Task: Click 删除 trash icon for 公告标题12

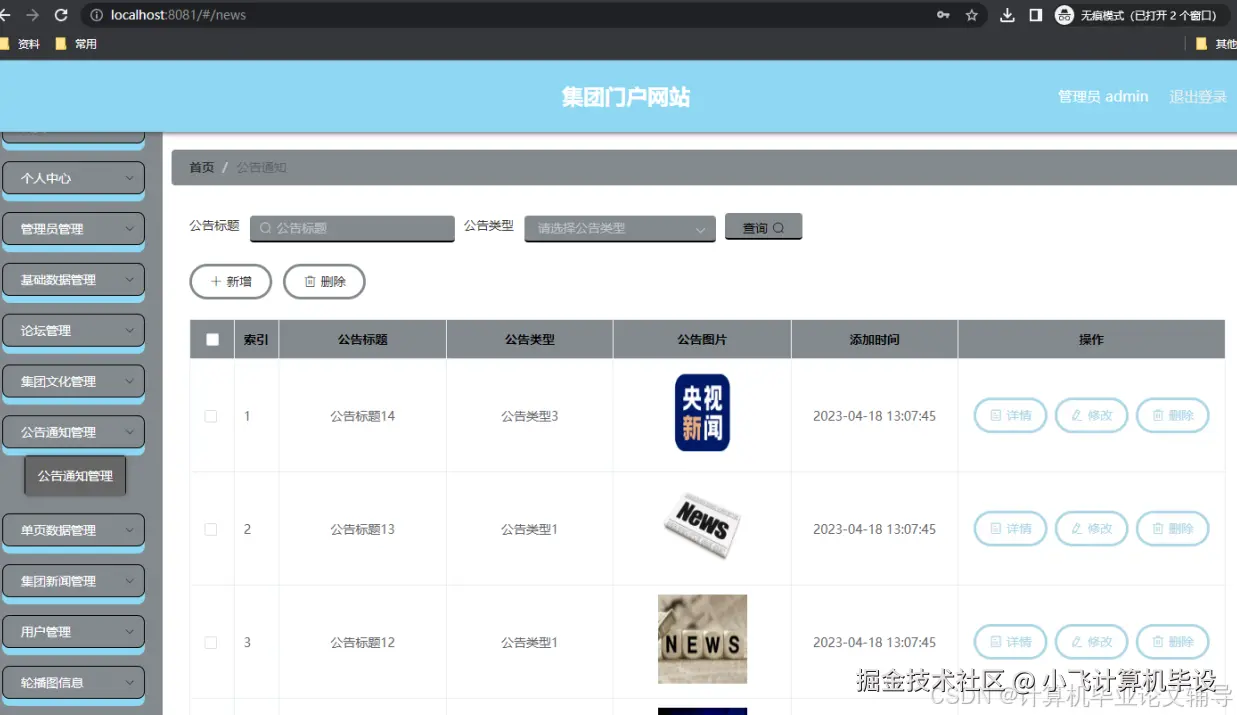Action: [1158, 641]
